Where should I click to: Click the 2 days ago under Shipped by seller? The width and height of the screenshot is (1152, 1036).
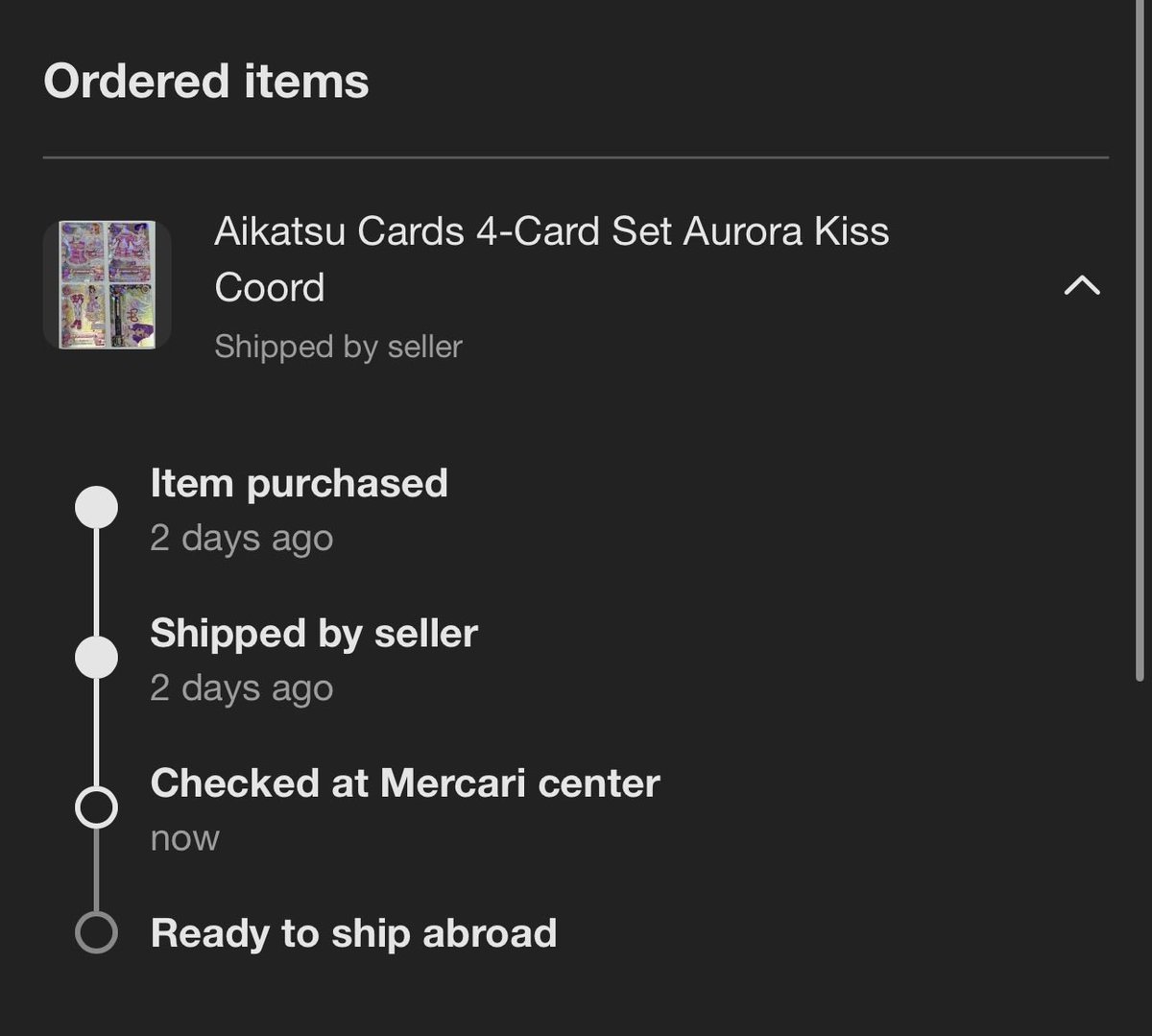coord(242,688)
